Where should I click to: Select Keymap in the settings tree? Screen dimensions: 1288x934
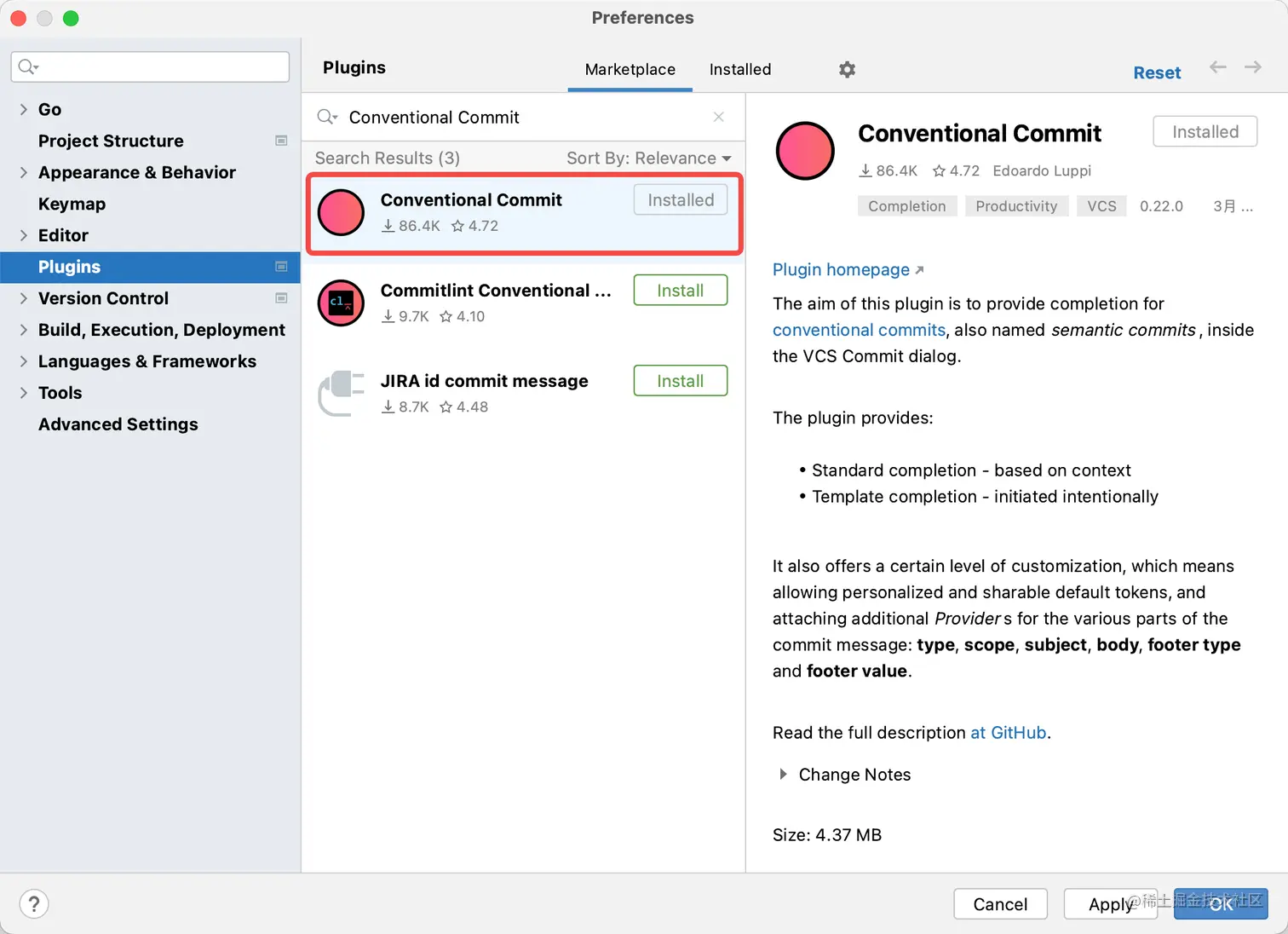point(72,204)
